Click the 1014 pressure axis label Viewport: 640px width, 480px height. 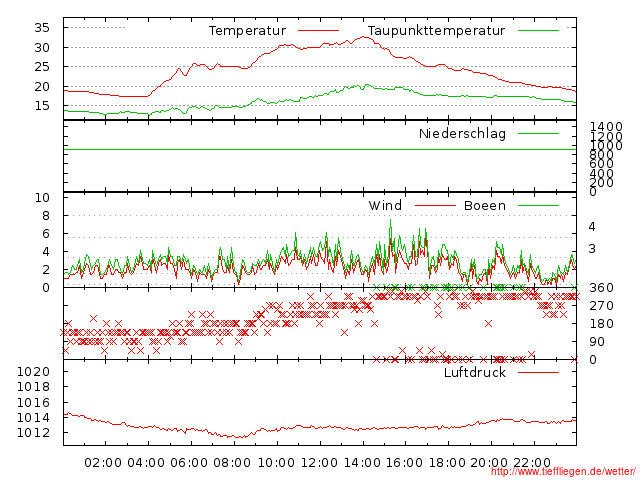coord(33,418)
